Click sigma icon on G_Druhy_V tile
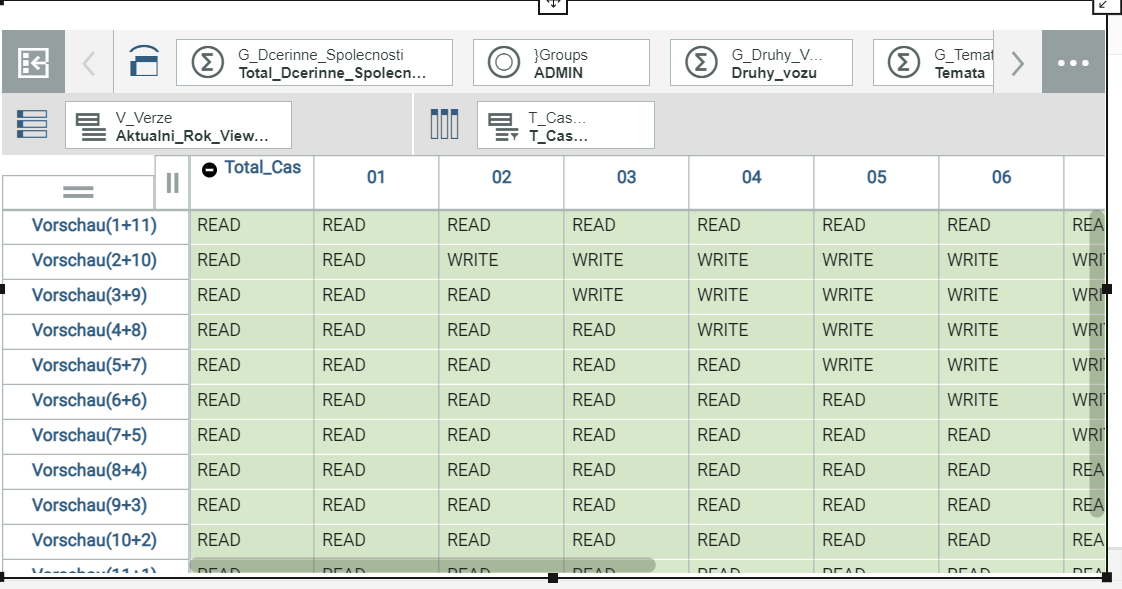The width and height of the screenshot is (1122, 589). click(701, 62)
